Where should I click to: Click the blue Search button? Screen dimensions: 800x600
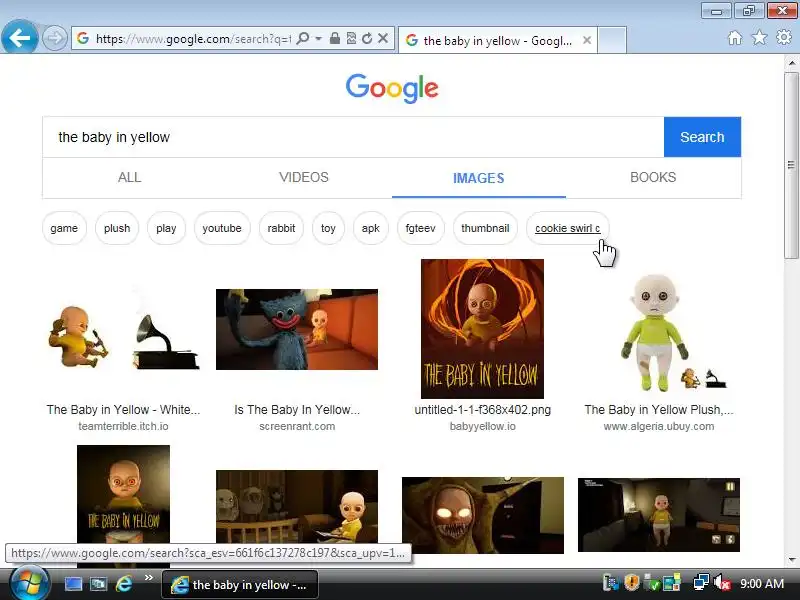point(702,137)
